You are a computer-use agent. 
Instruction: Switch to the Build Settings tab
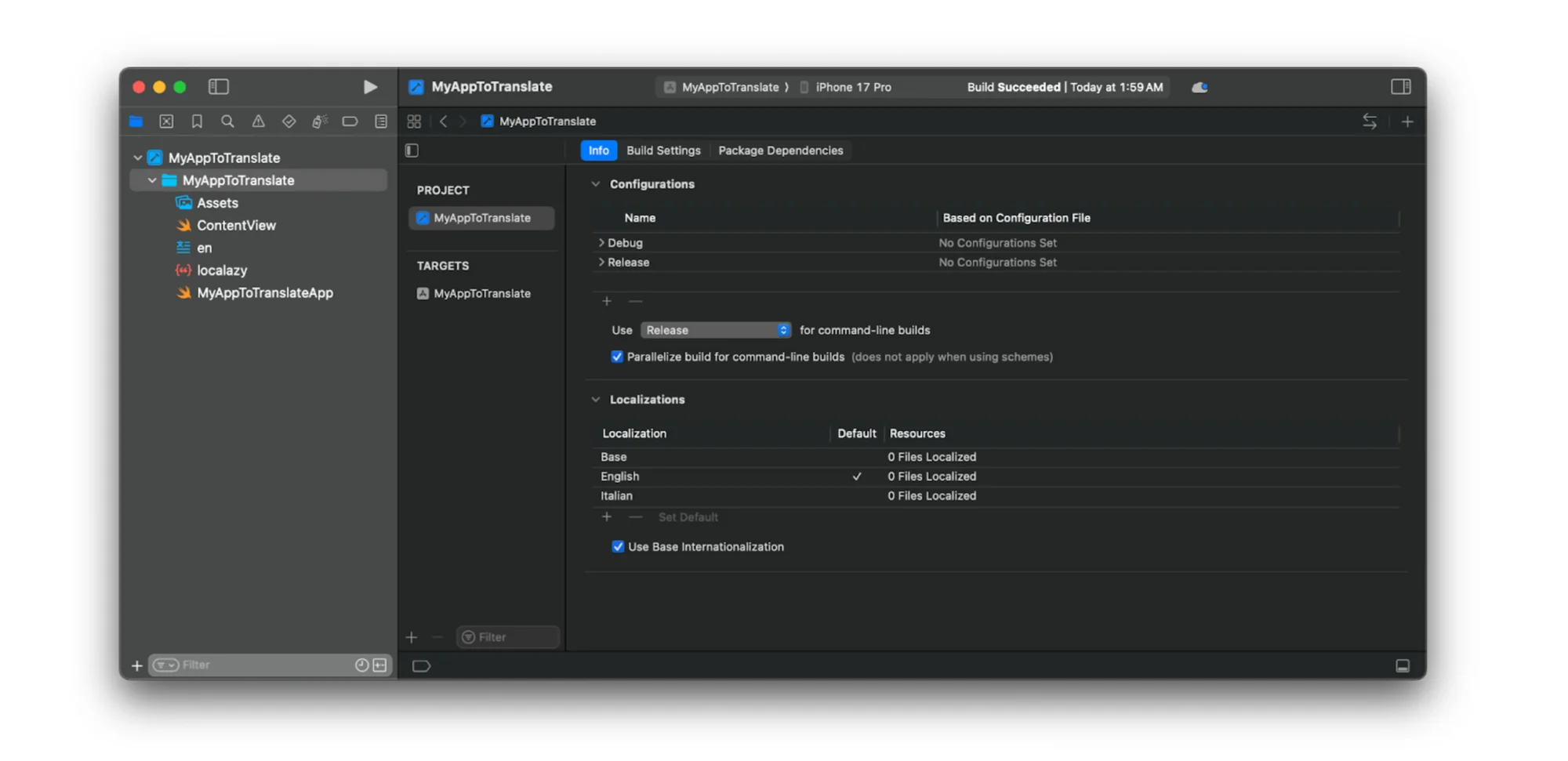pos(663,150)
